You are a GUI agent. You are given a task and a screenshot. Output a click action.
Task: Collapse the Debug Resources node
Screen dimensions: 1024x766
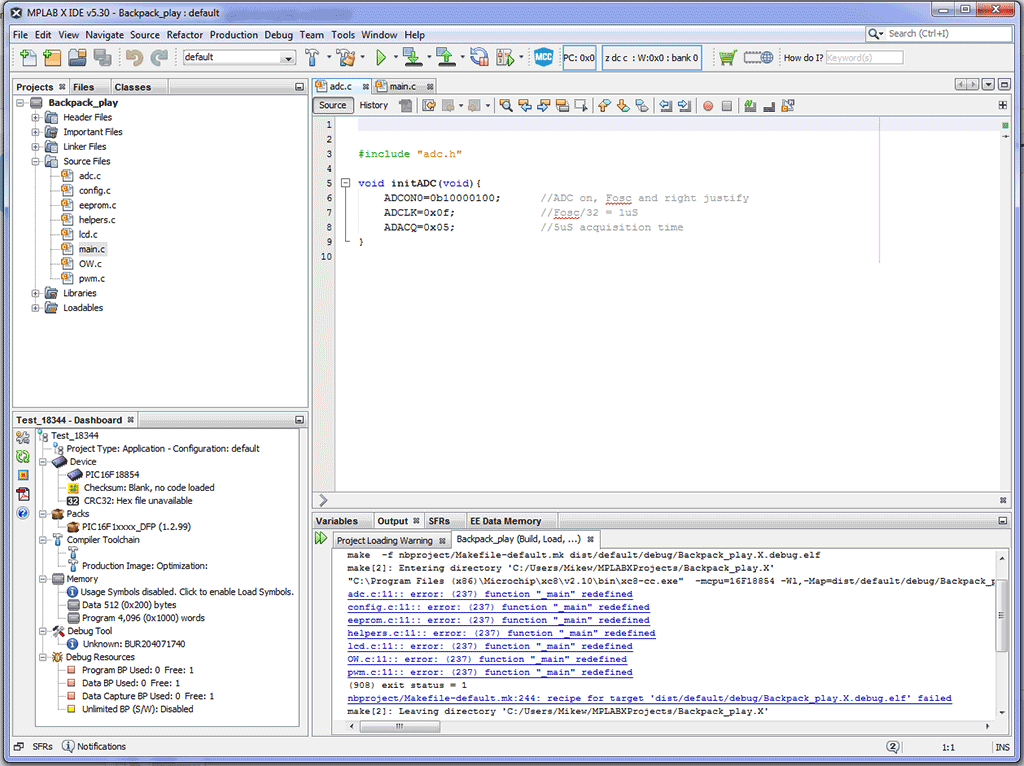[x=43, y=657]
